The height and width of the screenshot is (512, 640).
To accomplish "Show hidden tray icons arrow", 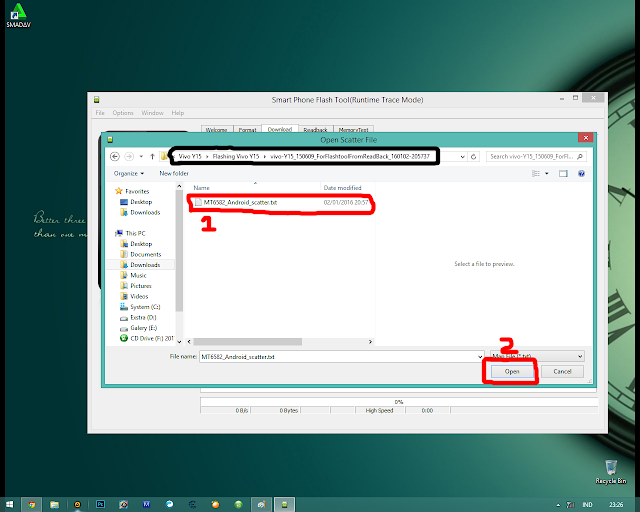I will [x=558, y=505].
